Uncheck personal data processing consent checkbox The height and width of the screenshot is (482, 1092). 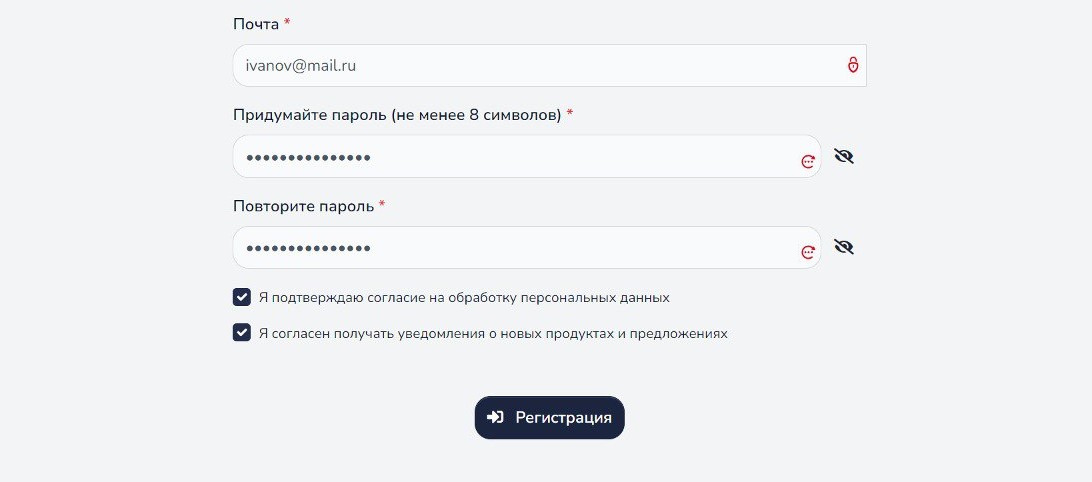click(242, 297)
